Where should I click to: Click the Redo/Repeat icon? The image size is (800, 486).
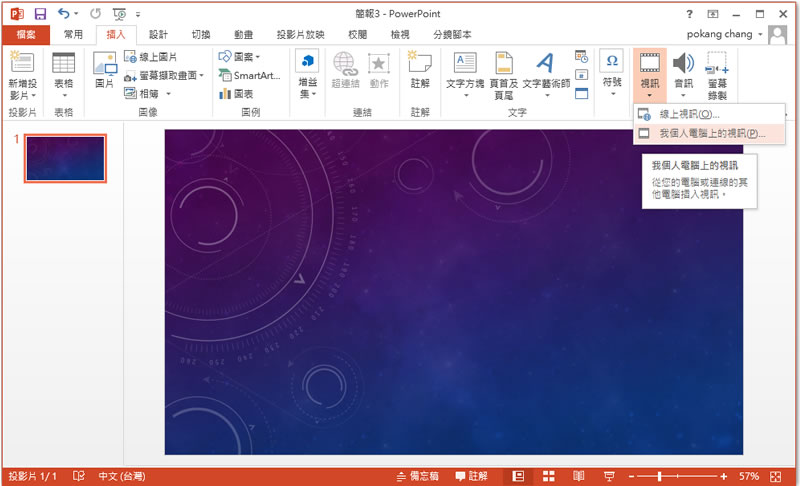(x=95, y=14)
